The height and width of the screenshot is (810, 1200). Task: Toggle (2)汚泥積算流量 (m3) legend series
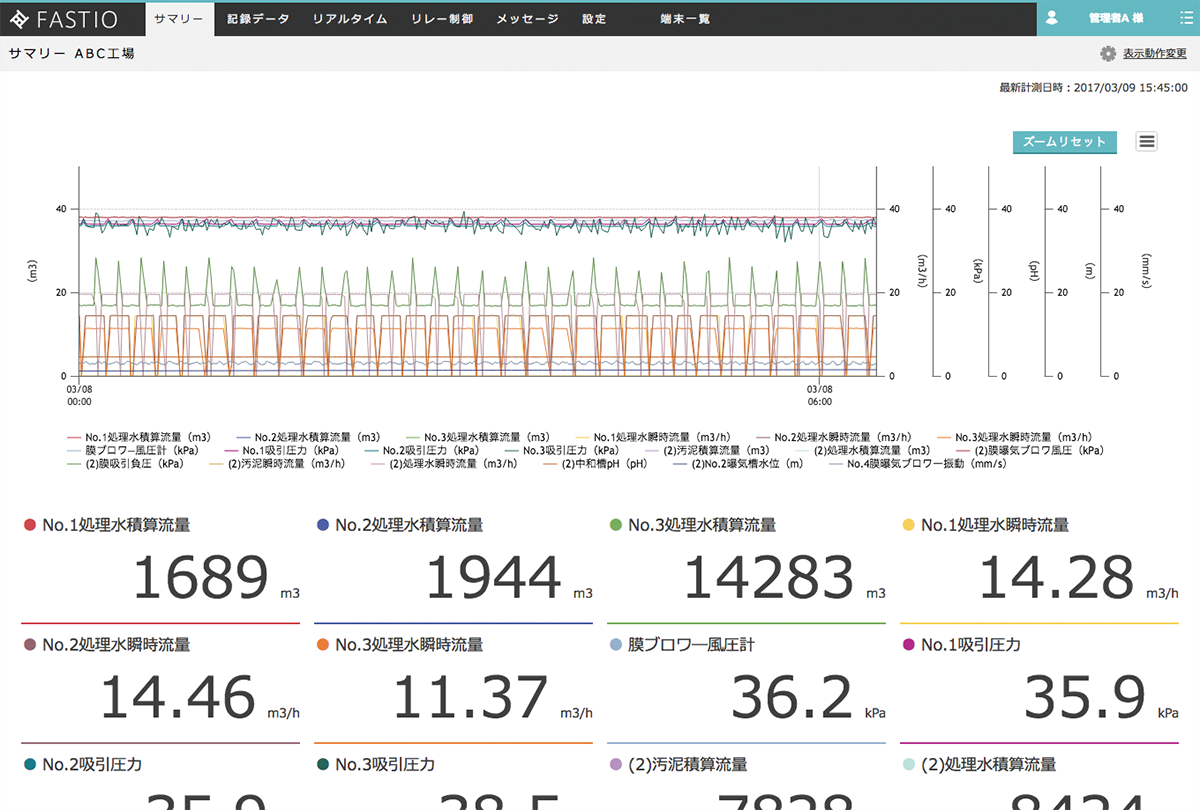[708, 450]
